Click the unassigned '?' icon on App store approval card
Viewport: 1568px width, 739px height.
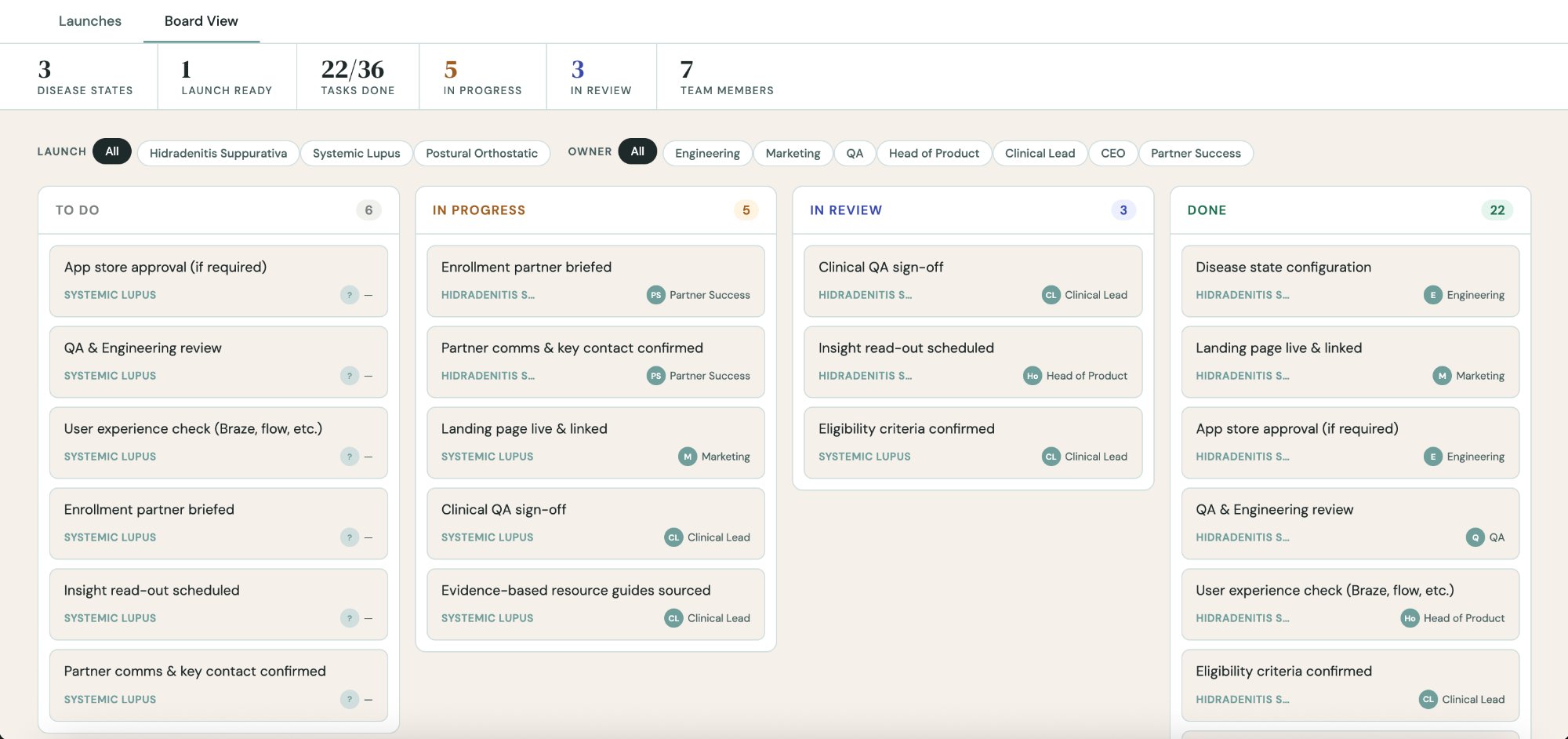pos(349,295)
